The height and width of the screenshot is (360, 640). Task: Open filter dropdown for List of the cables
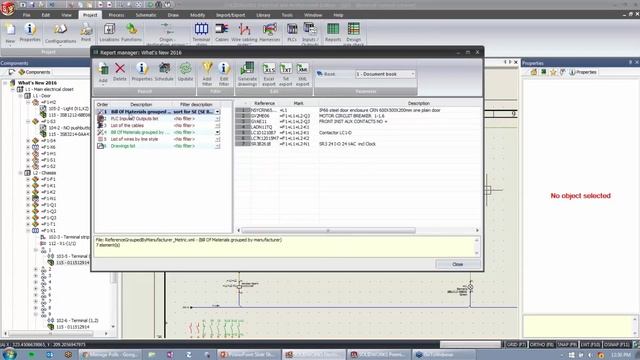218,126
